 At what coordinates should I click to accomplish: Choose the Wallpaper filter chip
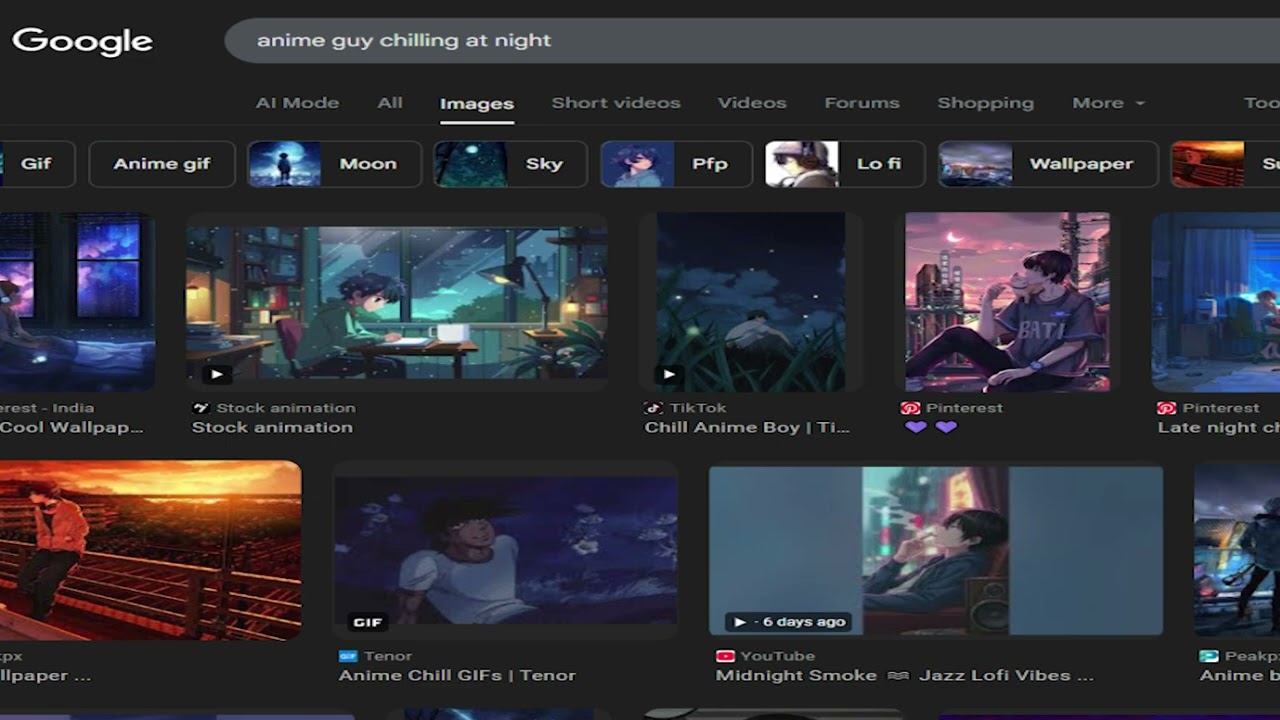[1048, 164]
